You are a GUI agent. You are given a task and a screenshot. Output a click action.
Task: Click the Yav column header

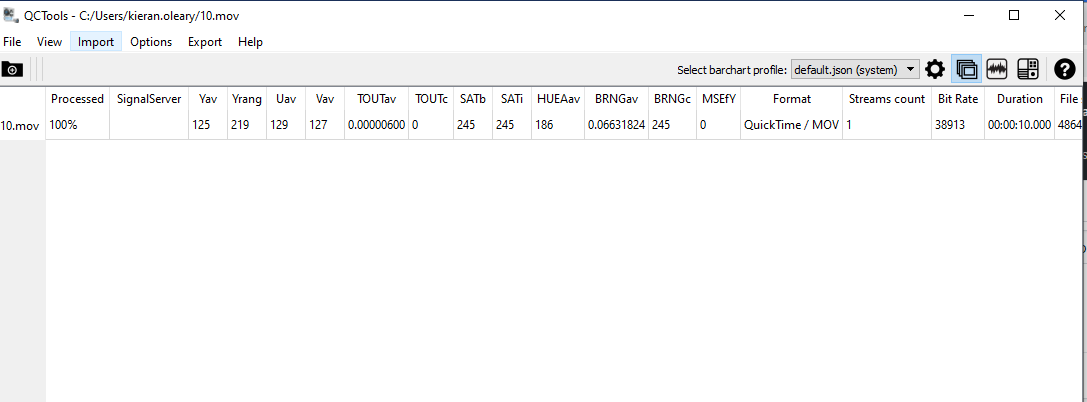click(208, 99)
